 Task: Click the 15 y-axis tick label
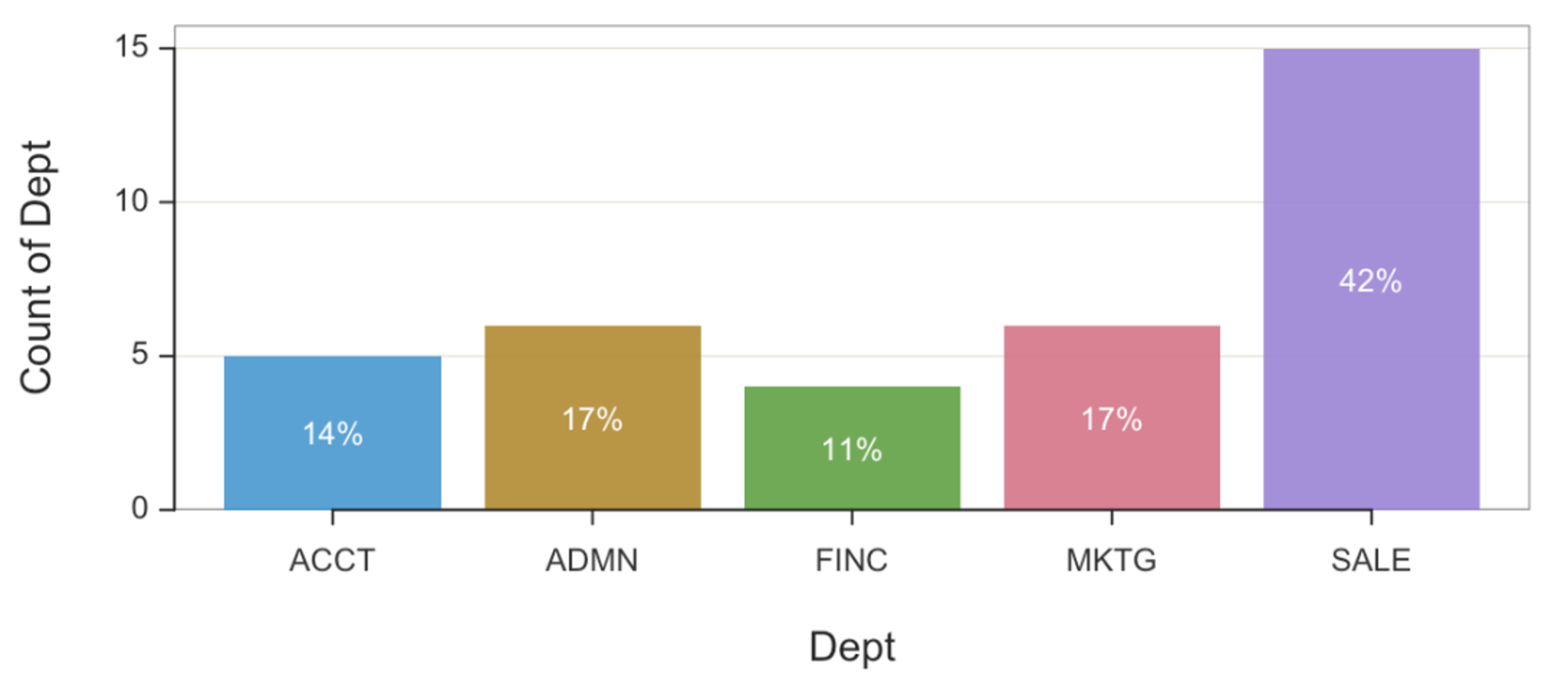(x=131, y=47)
